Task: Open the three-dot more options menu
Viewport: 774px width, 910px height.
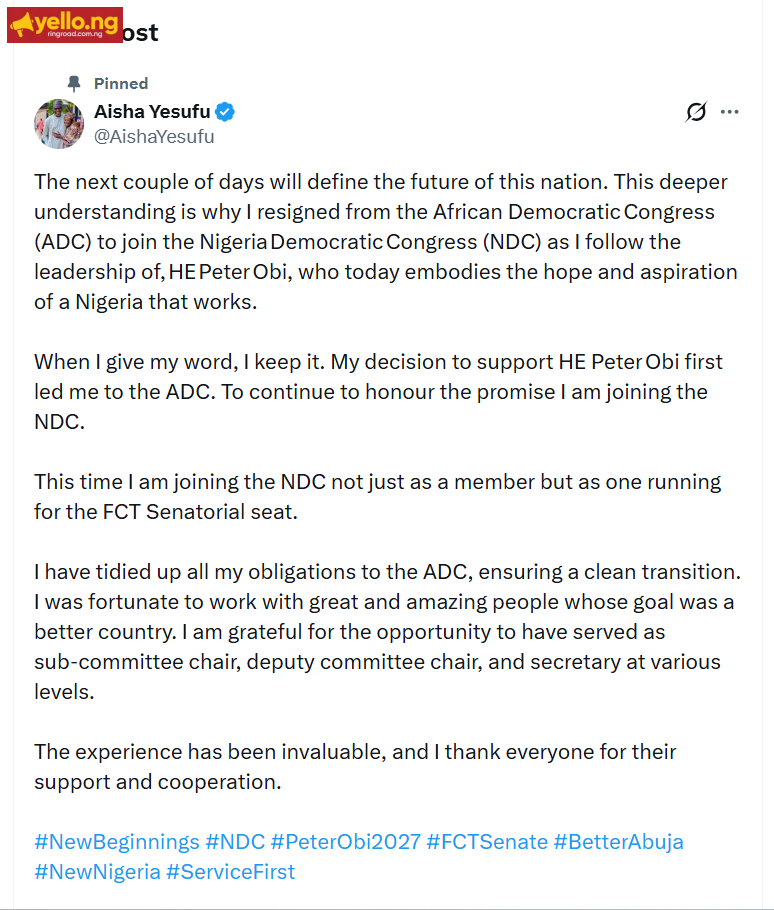Action: click(x=729, y=111)
